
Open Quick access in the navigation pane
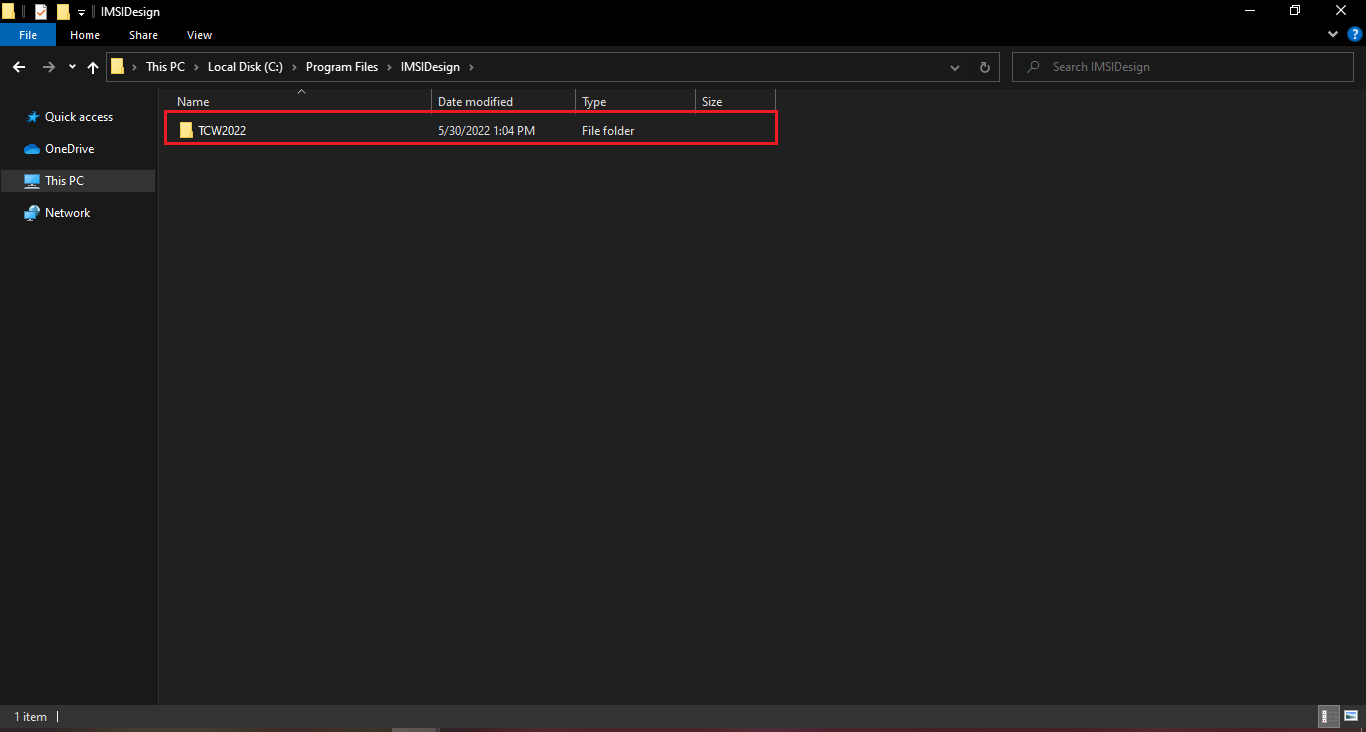[x=79, y=117]
